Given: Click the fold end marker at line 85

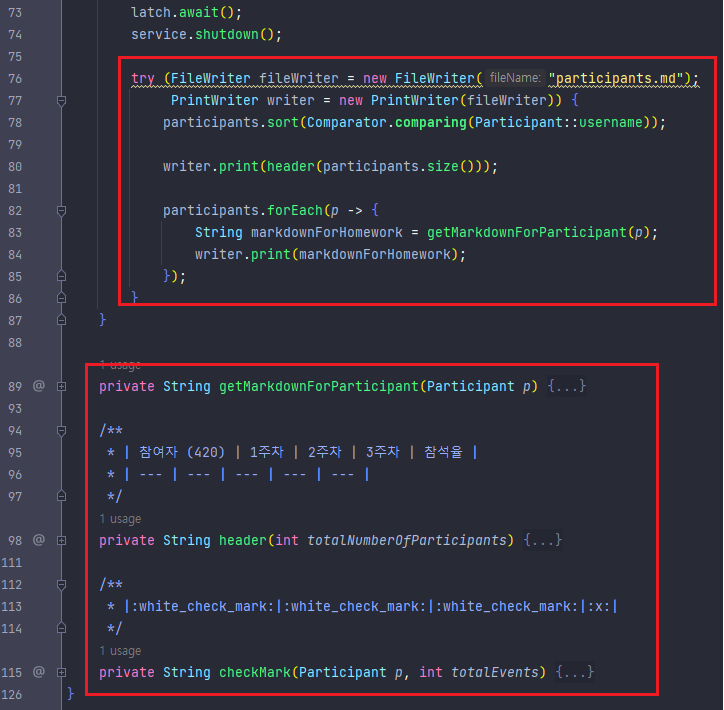Looking at the screenshot, I should 61,276.
